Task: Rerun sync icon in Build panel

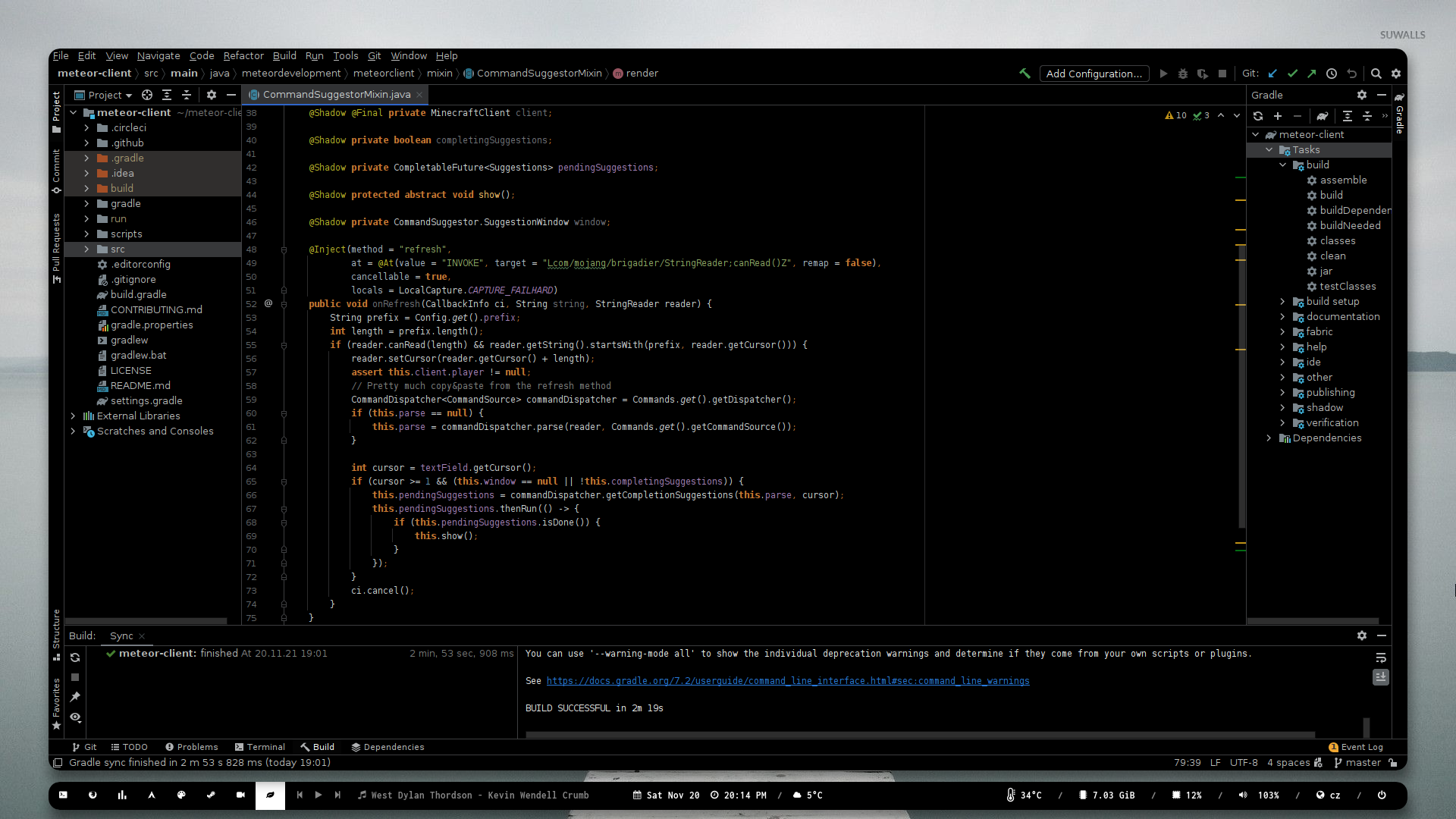Action: 75,657
